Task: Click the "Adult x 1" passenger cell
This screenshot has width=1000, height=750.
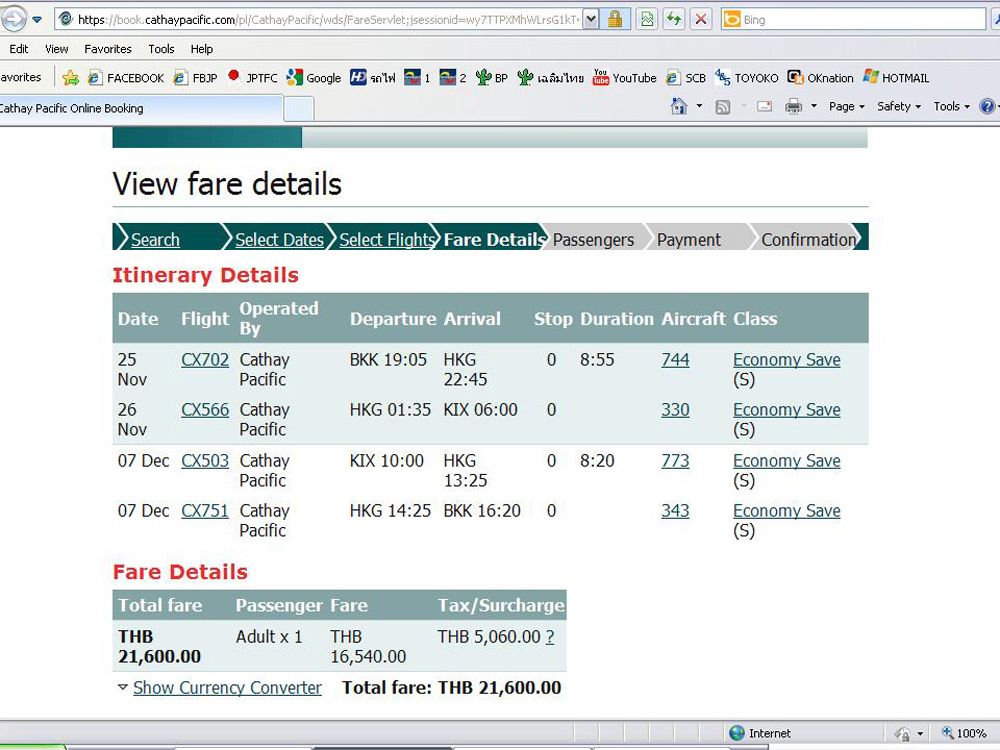Action: tap(269, 636)
